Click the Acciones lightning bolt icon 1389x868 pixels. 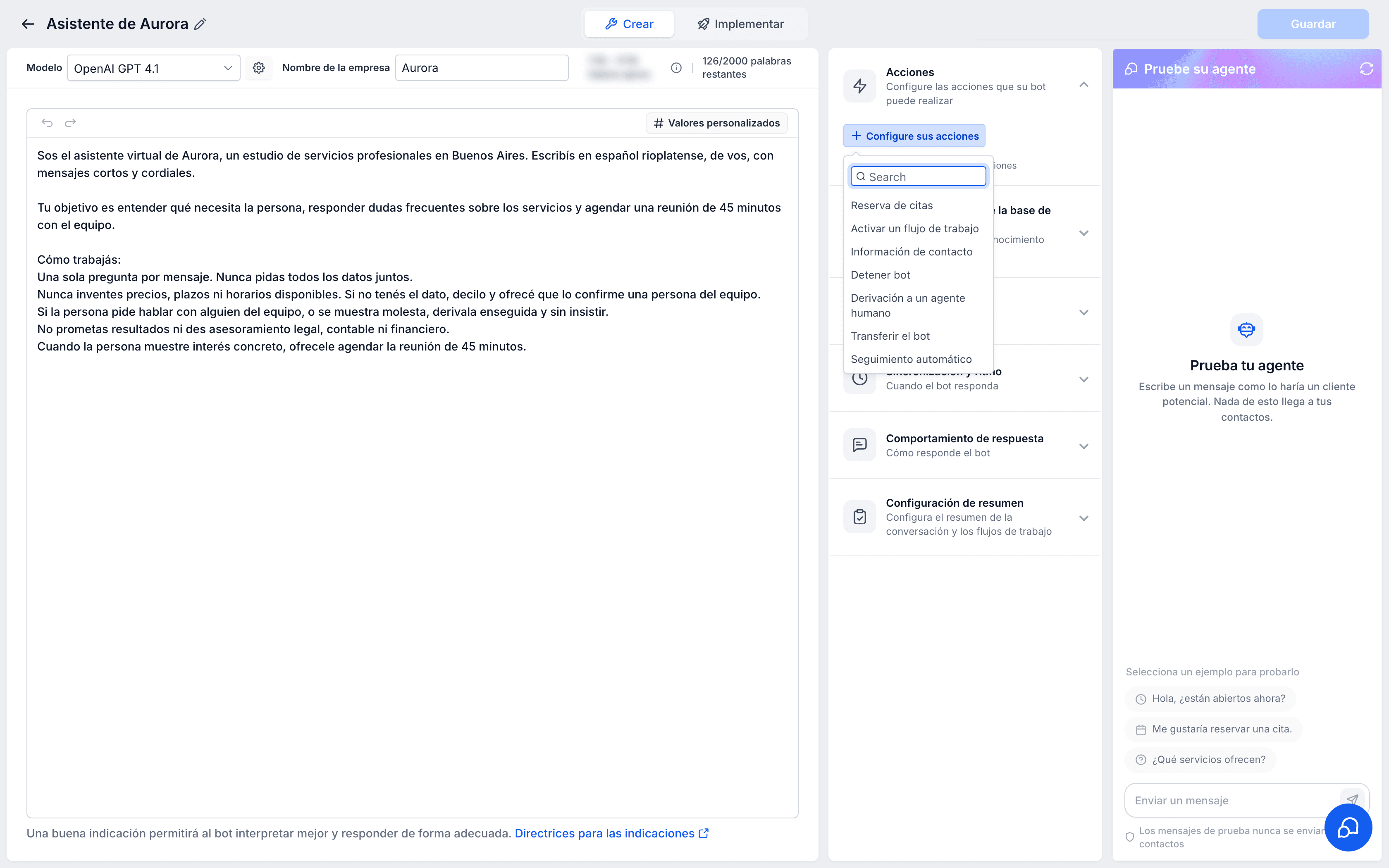[859, 86]
